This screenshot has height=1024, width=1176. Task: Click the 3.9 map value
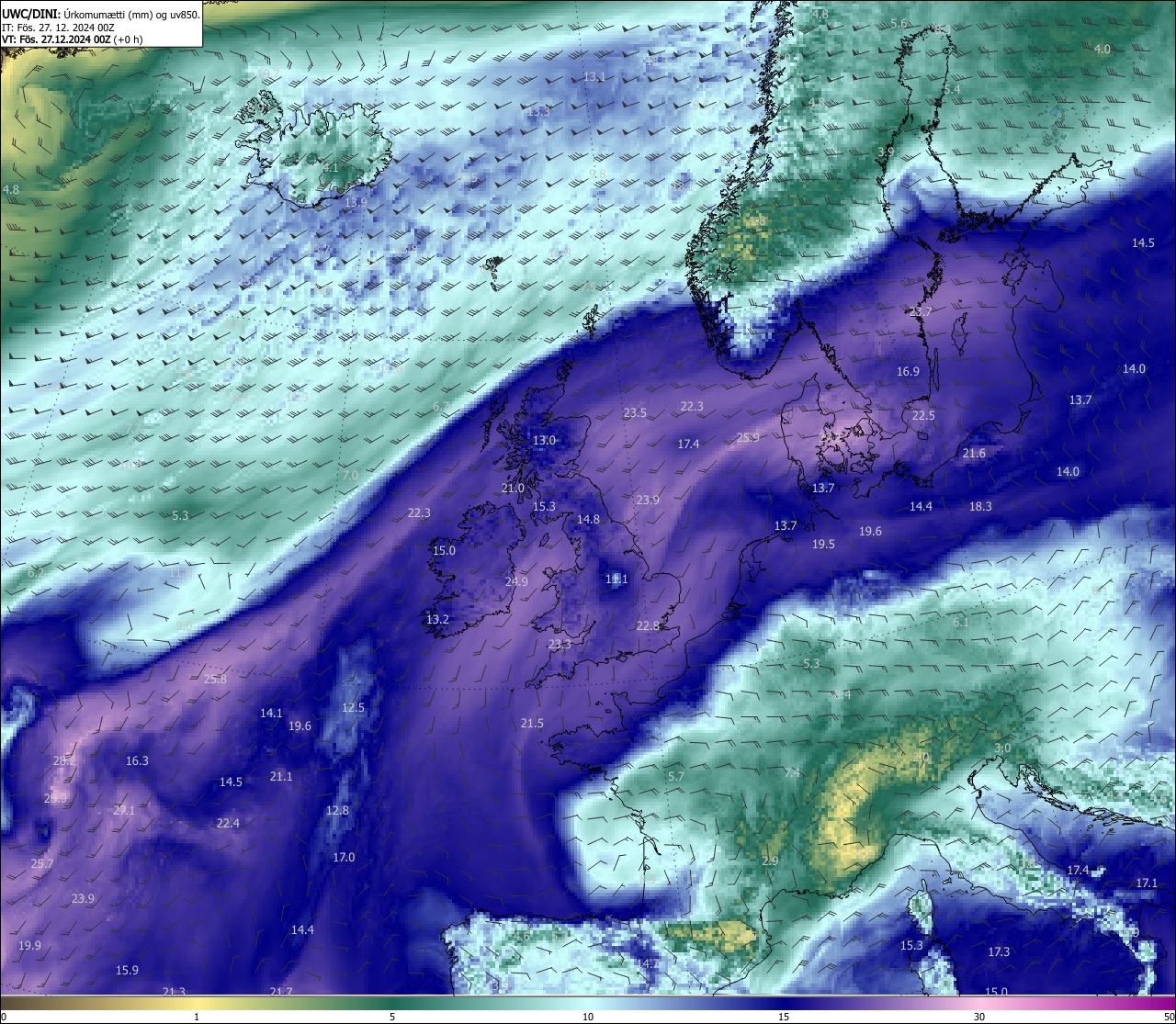(x=886, y=152)
